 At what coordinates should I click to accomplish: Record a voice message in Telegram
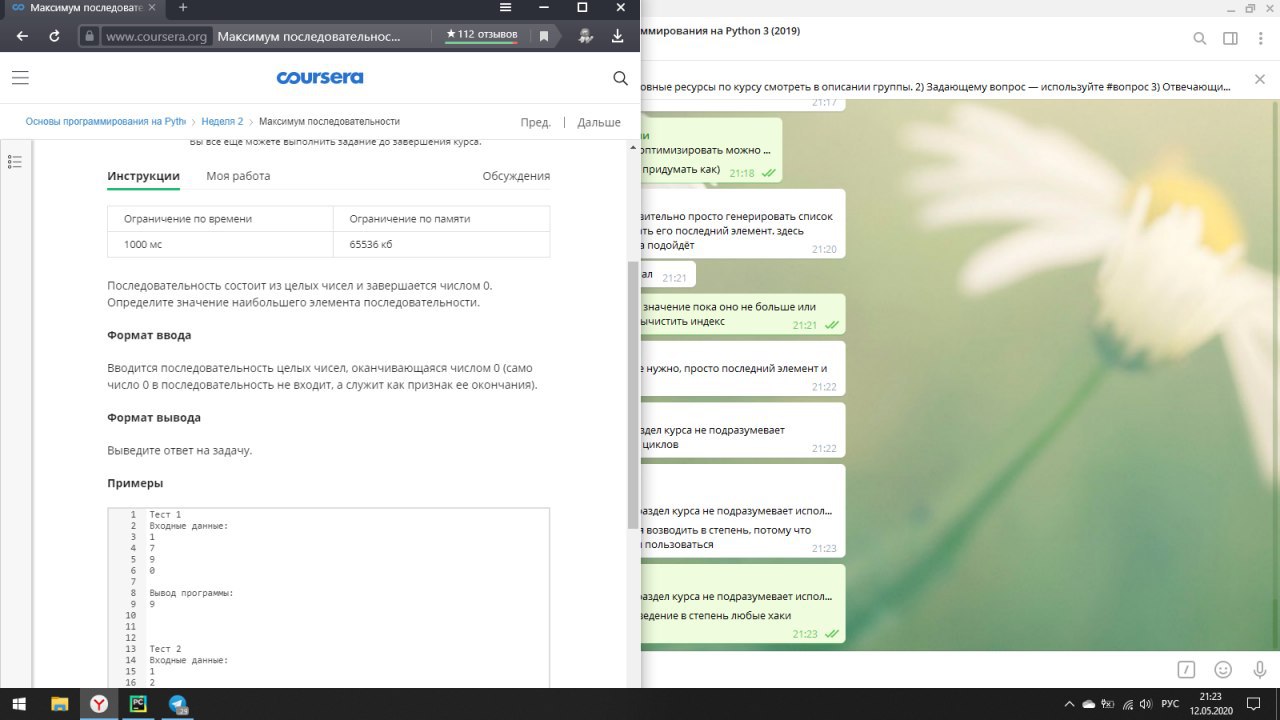(x=1259, y=670)
